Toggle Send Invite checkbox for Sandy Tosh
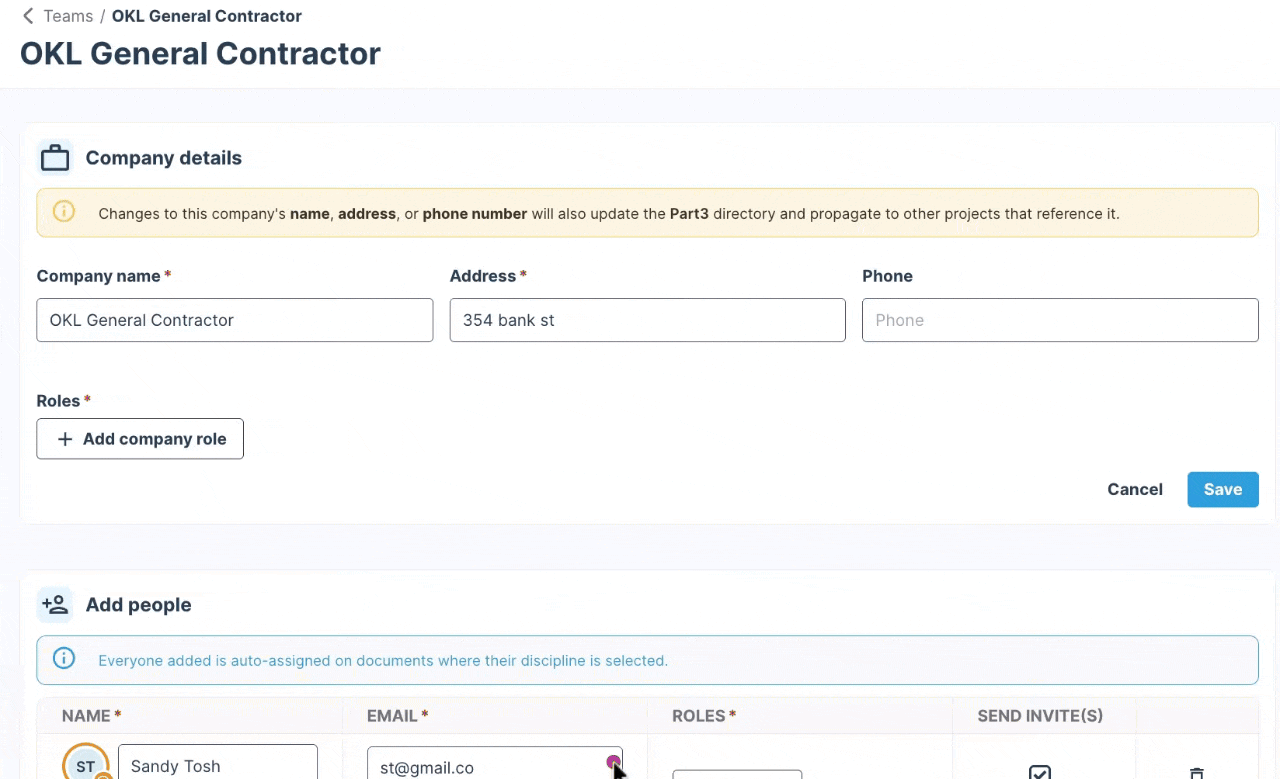This screenshot has height=779, width=1280. point(1040,772)
